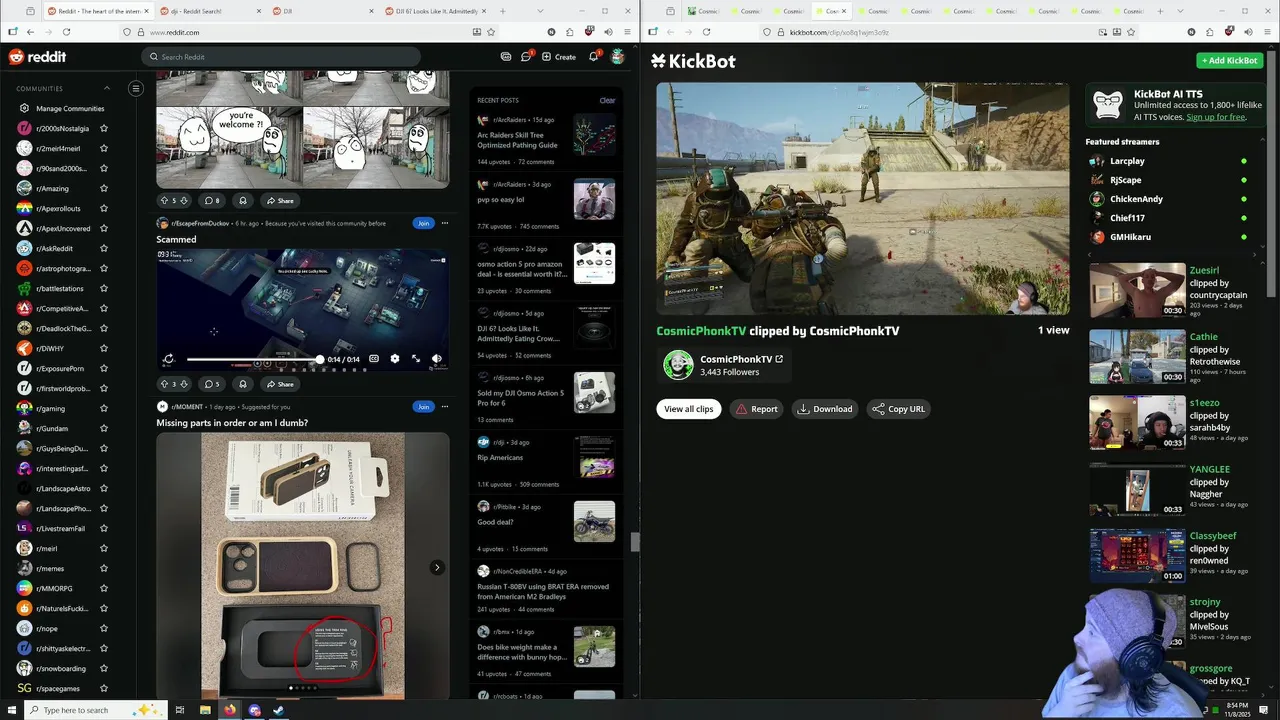Collapse the Reddit left navigation sidebar
The height and width of the screenshot is (720, 1280).
[x=136, y=88]
